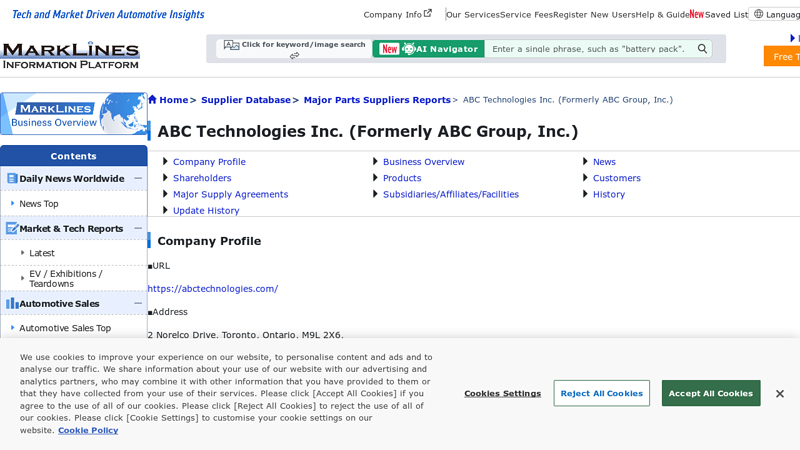Open the MarkLines Information Platform logo
The height and width of the screenshot is (450, 800).
70,56
